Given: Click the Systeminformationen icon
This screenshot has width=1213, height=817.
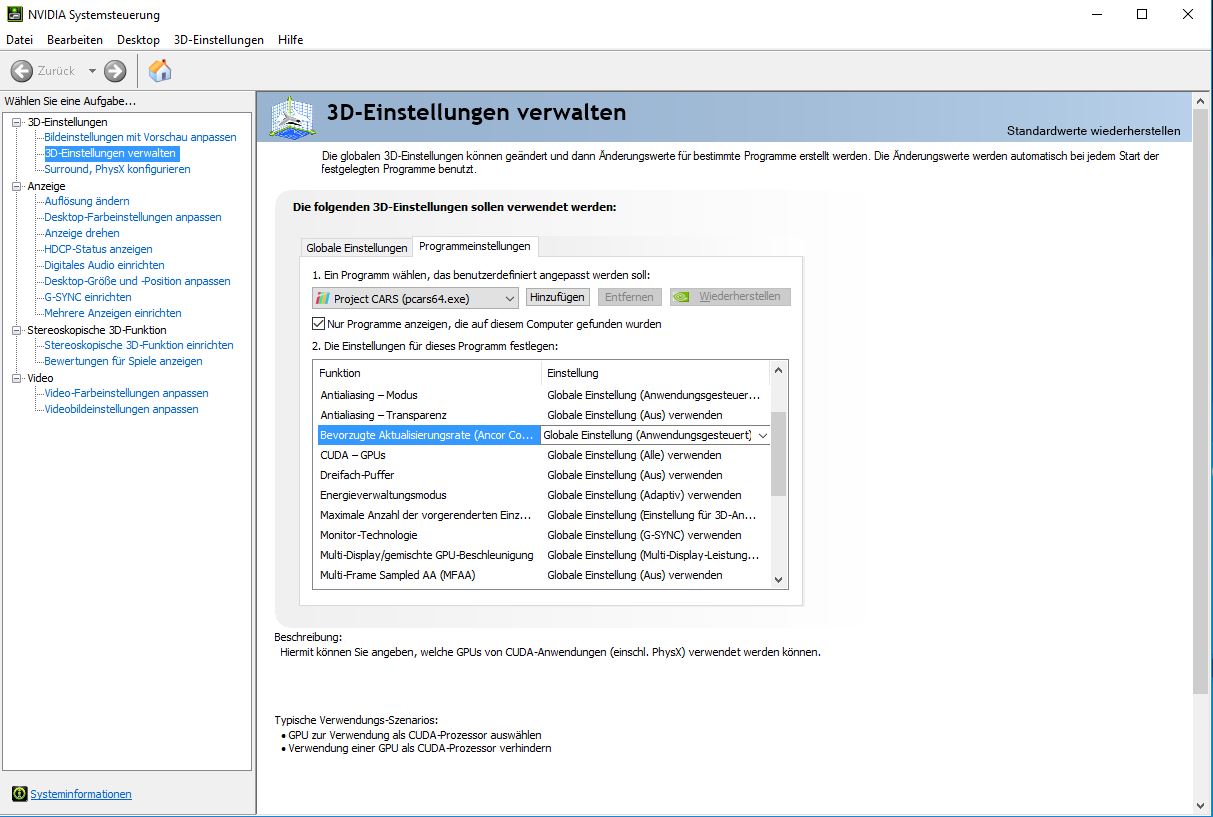Looking at the screenshot, I should 20,794.
